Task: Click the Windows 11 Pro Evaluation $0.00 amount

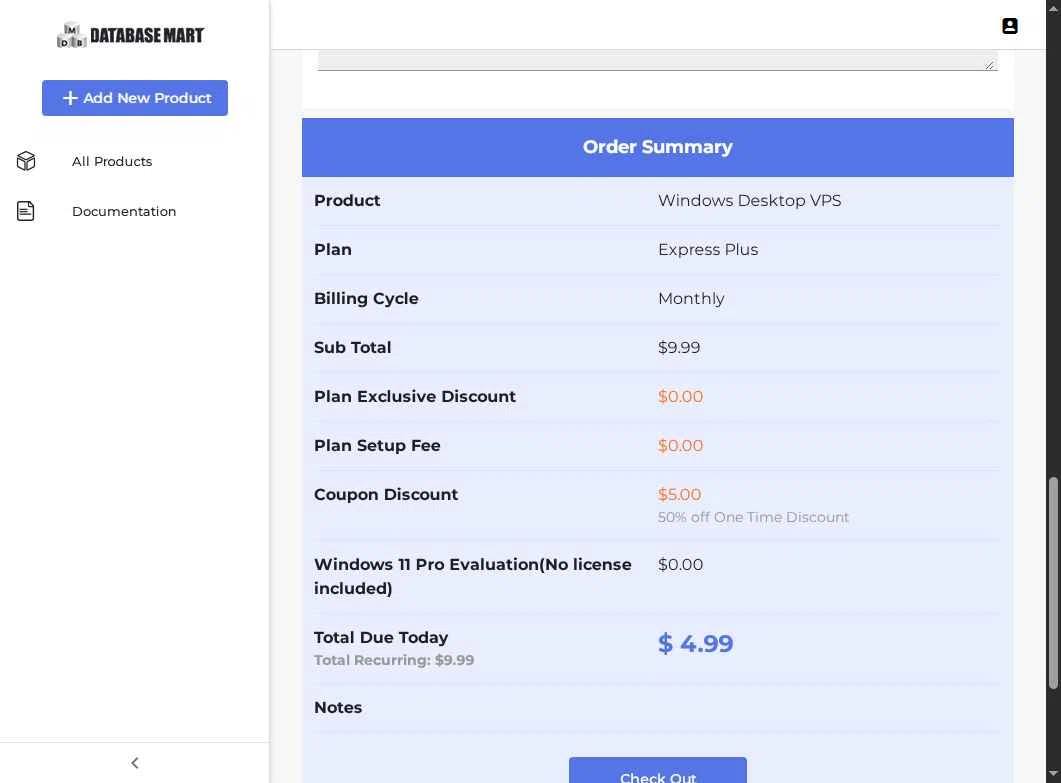Action: (x=680, y=564)
